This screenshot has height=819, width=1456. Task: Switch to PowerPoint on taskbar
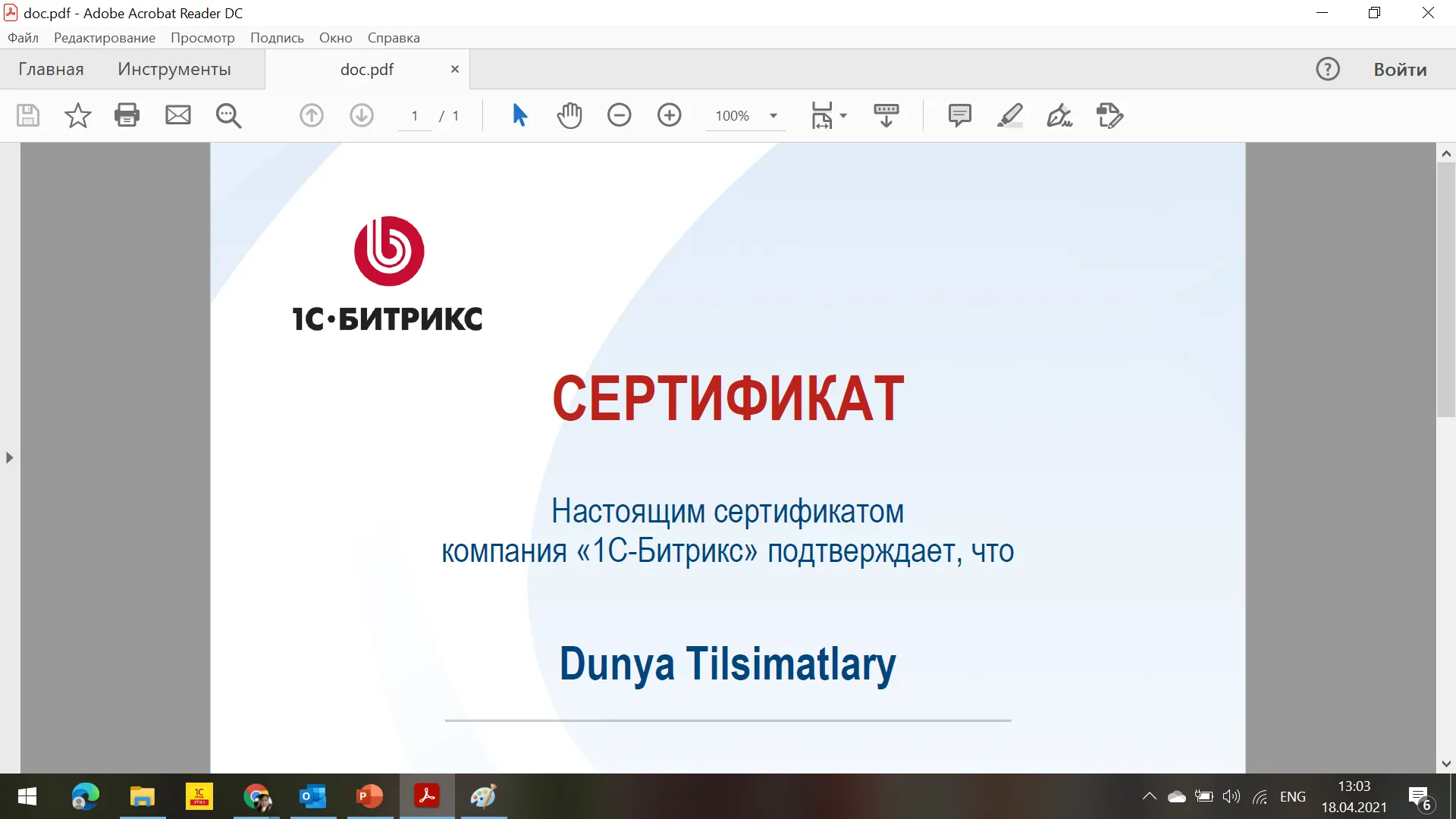click(369, 796)
